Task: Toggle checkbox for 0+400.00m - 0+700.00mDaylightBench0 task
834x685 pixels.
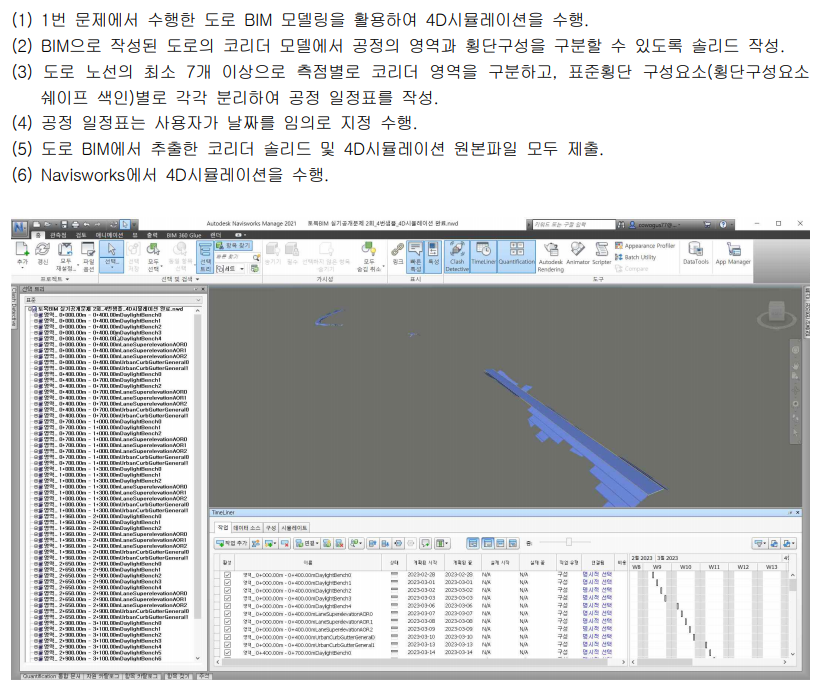Action: tap(228, 653)
